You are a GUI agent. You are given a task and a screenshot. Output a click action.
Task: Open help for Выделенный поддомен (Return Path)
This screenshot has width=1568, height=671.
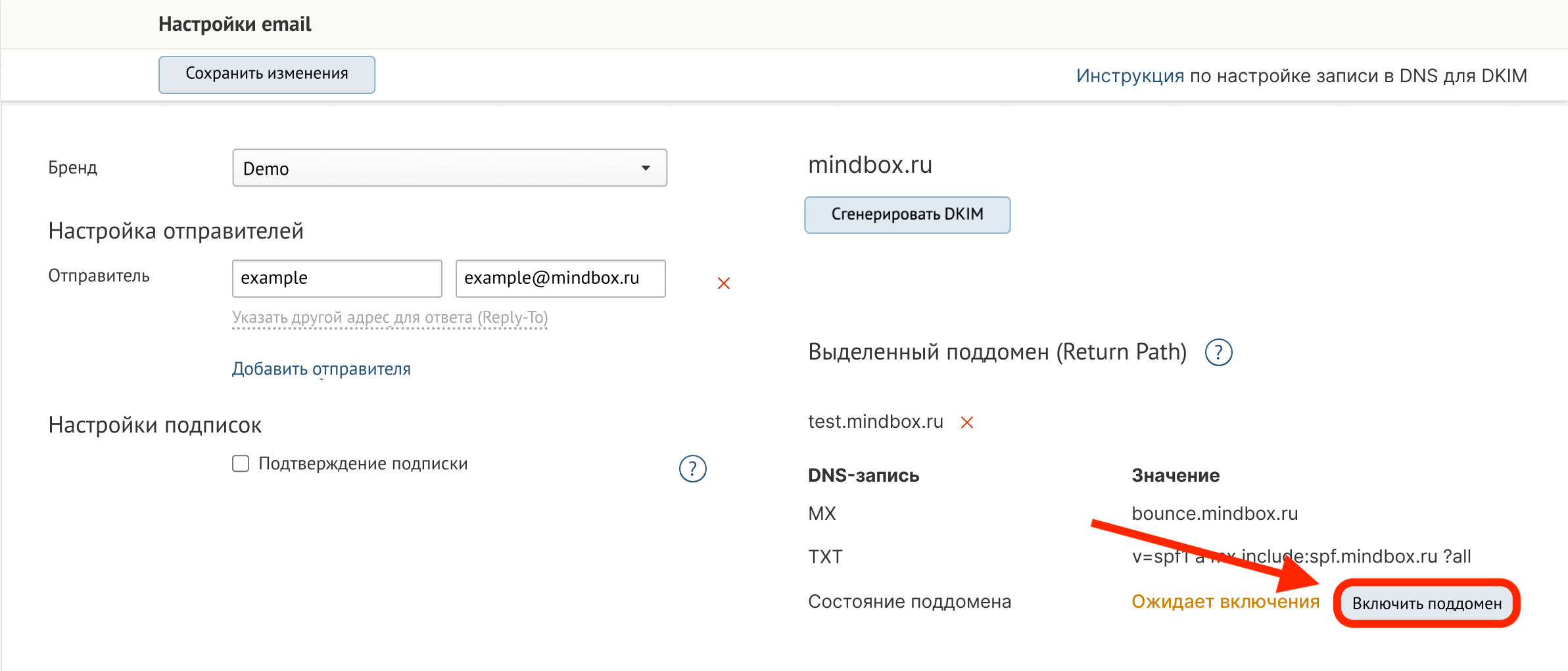(1218, 353)
